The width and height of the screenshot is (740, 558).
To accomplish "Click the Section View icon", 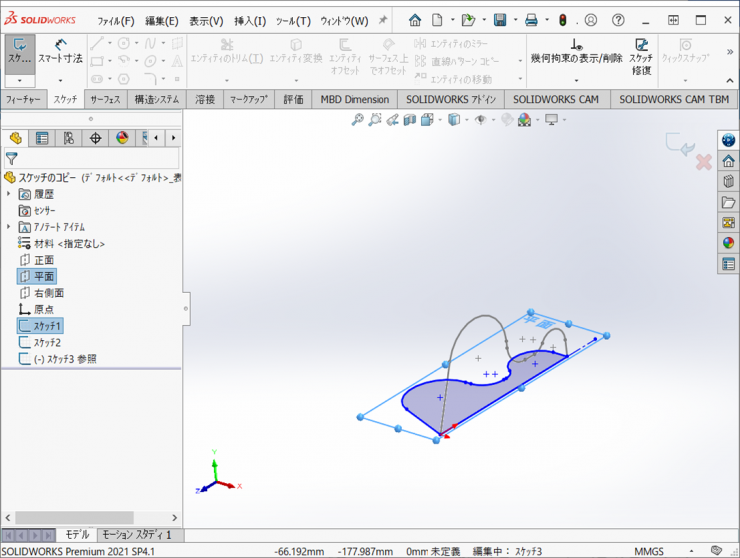I will click(x=410, y=120).
